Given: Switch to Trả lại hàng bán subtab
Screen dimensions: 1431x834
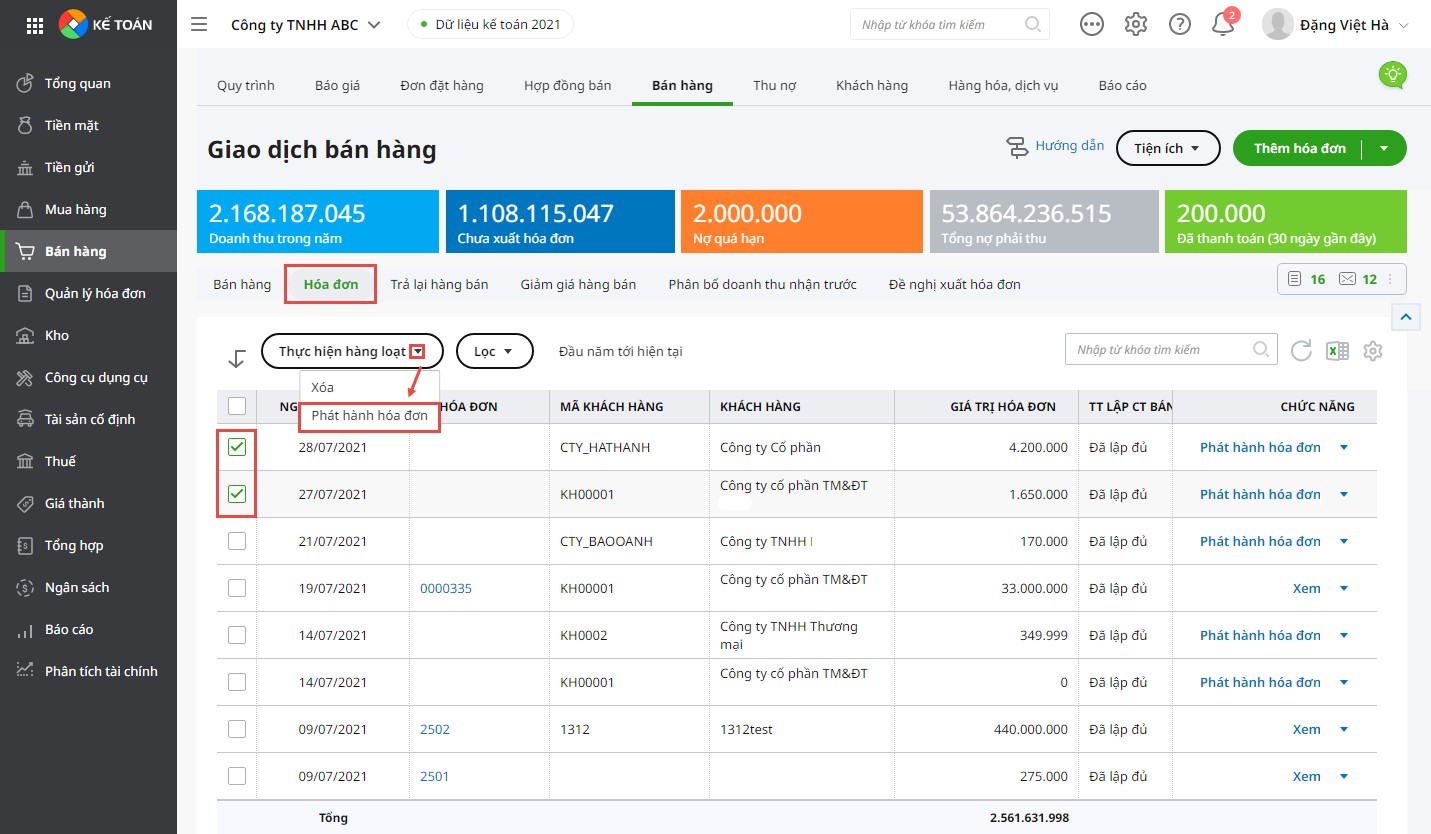Looking at the screenshot, I should point(439,284).
